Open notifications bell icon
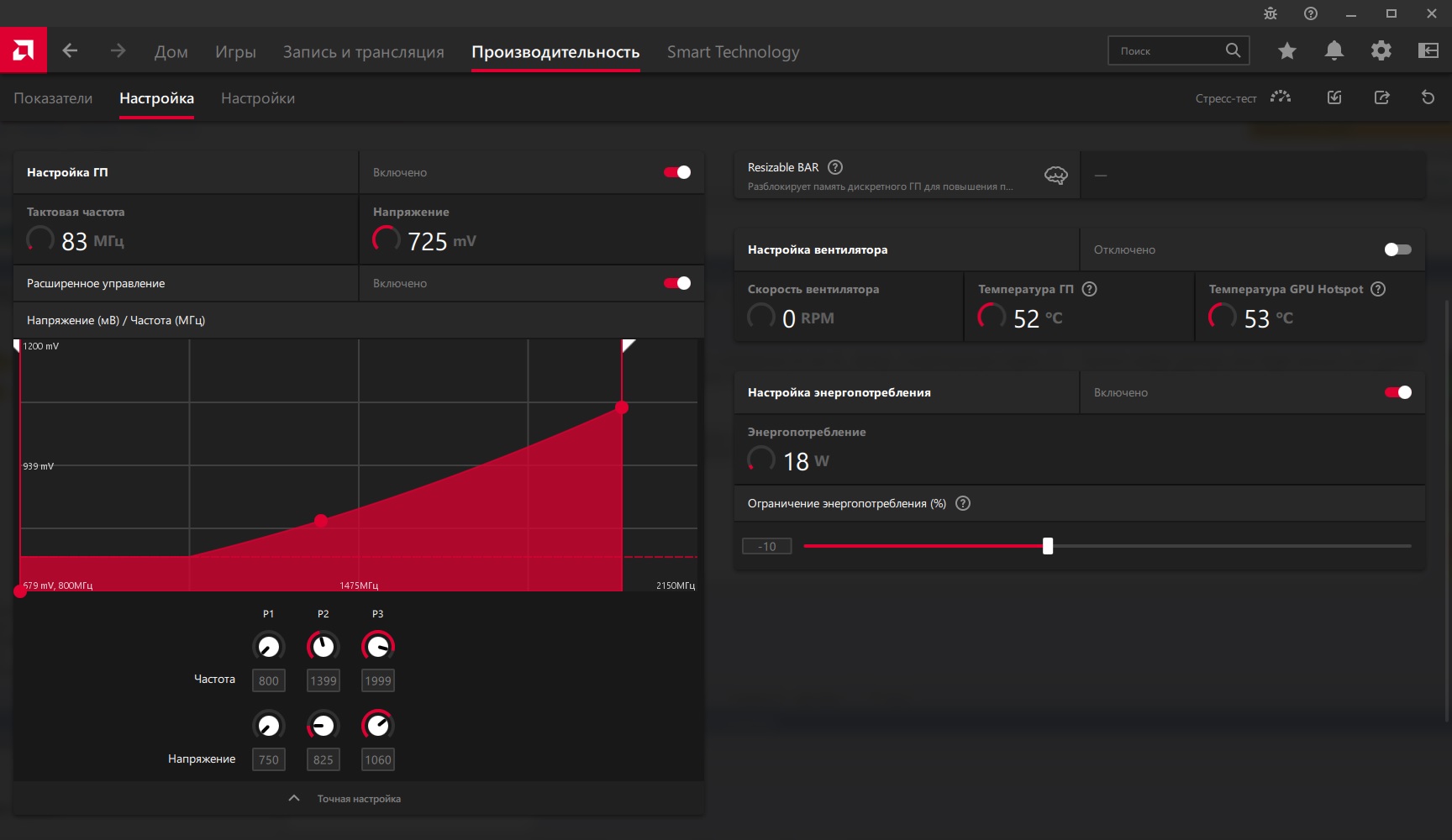 pos(1334,50)
